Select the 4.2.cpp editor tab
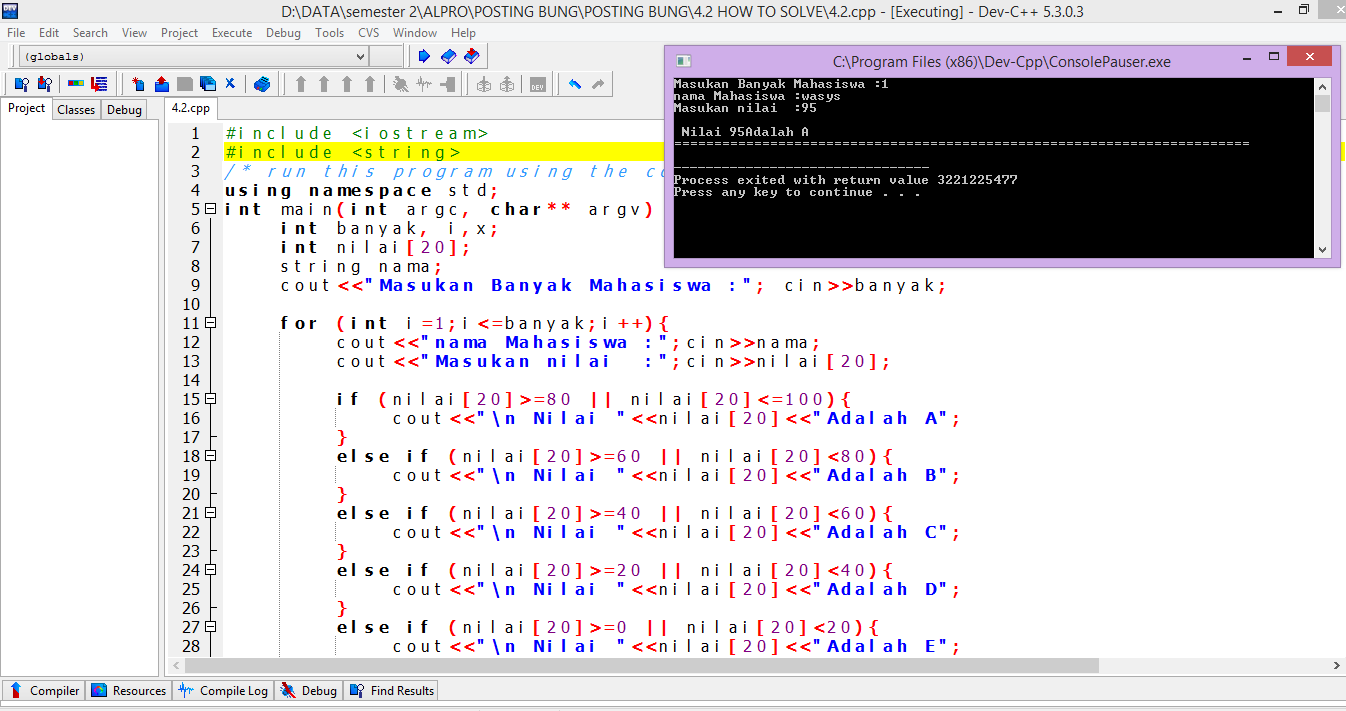 coord(190,108)
